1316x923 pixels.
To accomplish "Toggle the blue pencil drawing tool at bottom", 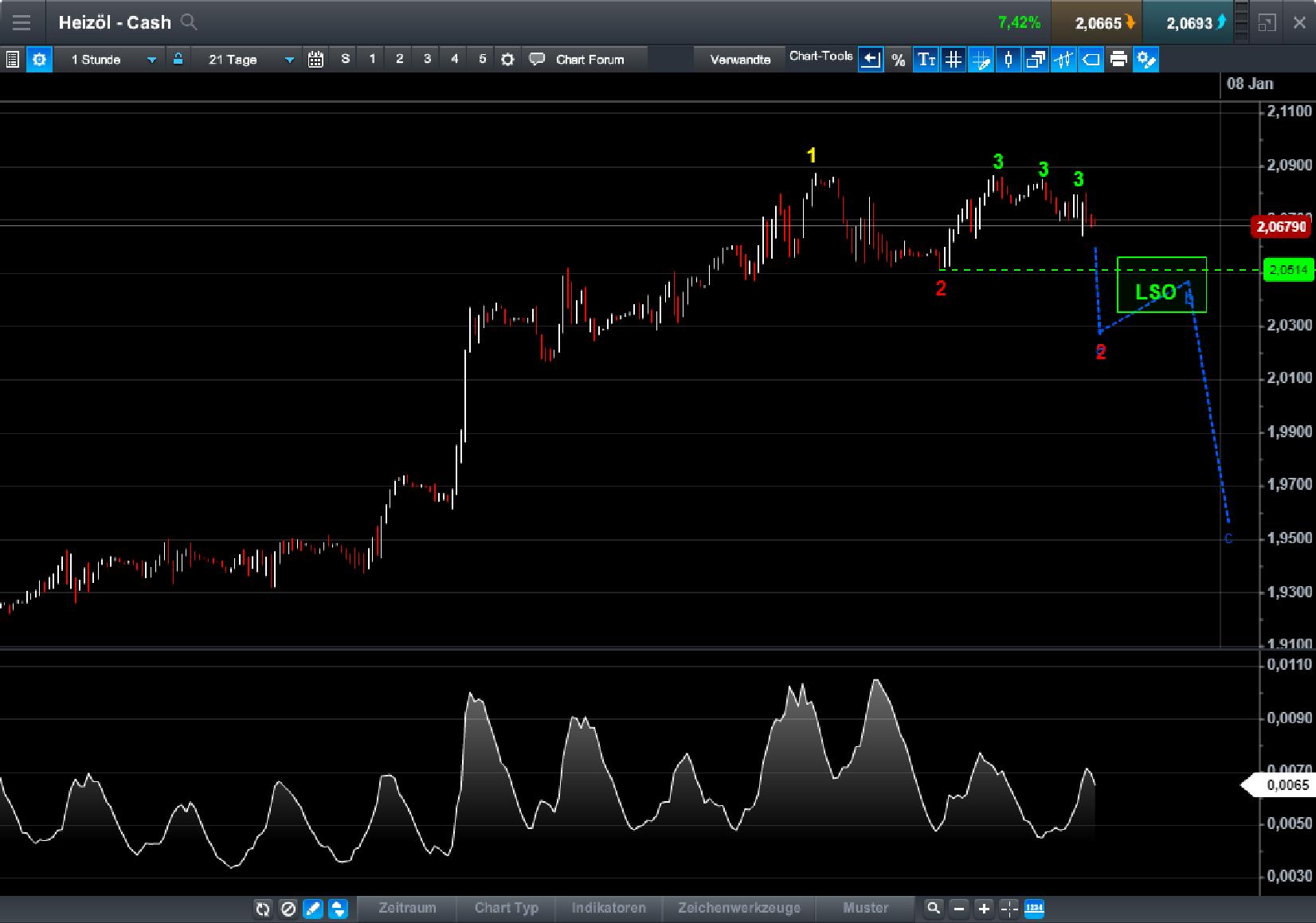I will 312,908.
